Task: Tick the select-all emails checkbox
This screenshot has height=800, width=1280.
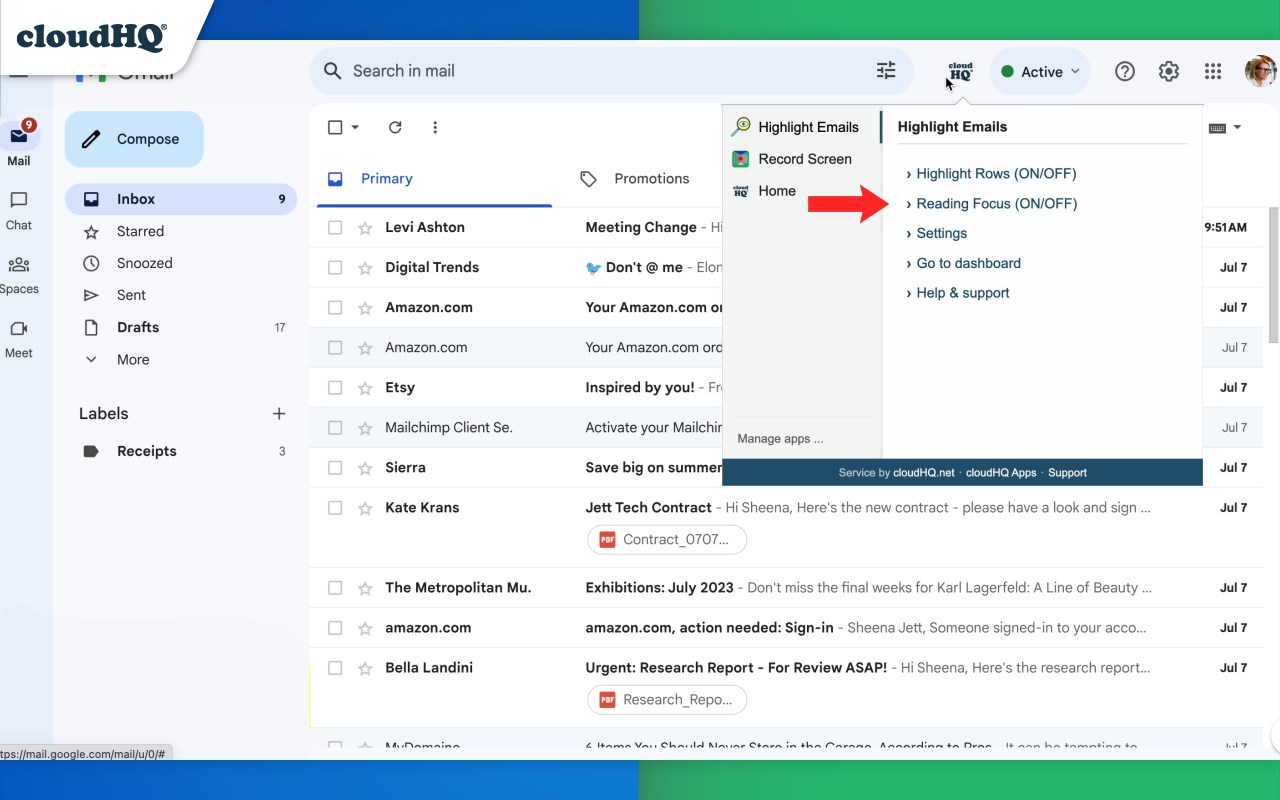Action: pos(335,127)
